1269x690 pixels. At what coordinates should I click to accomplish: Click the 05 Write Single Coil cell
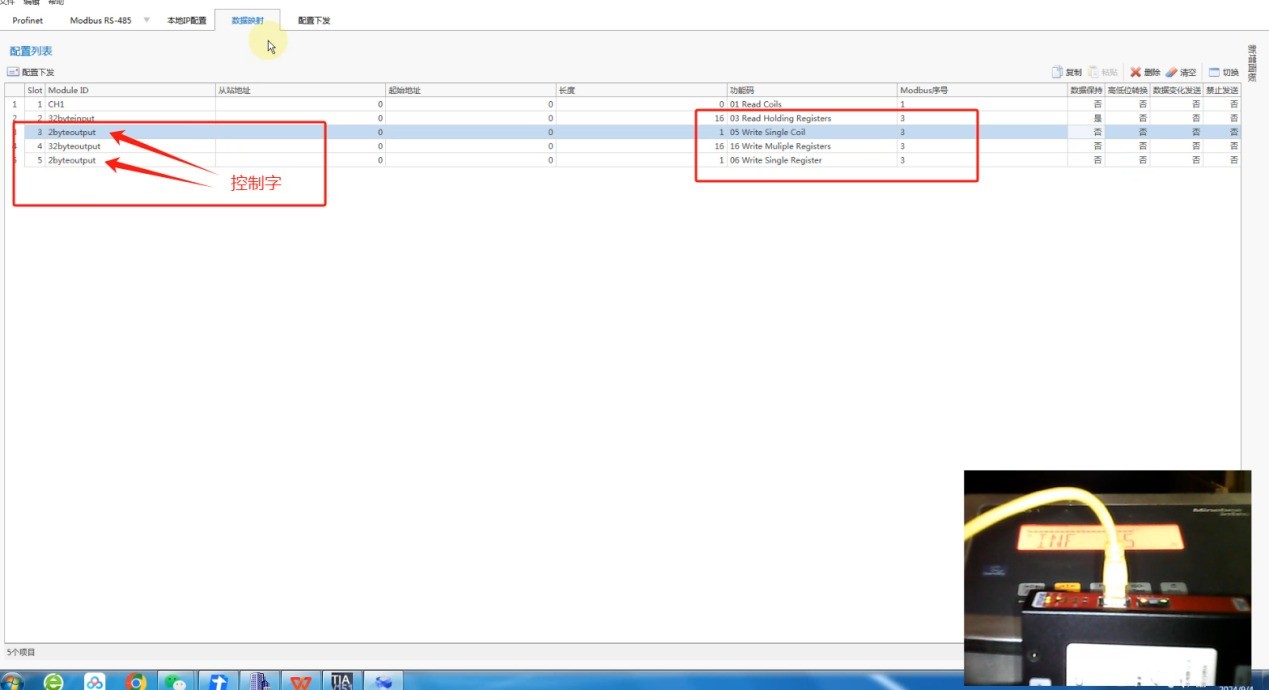[812, 132]
